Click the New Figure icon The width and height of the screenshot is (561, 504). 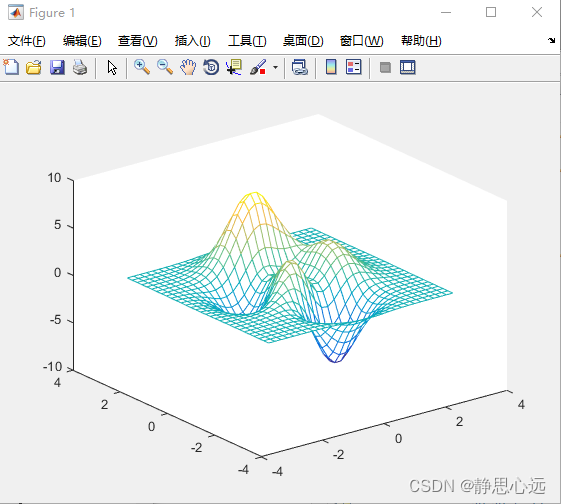click(x=11, y=67)
